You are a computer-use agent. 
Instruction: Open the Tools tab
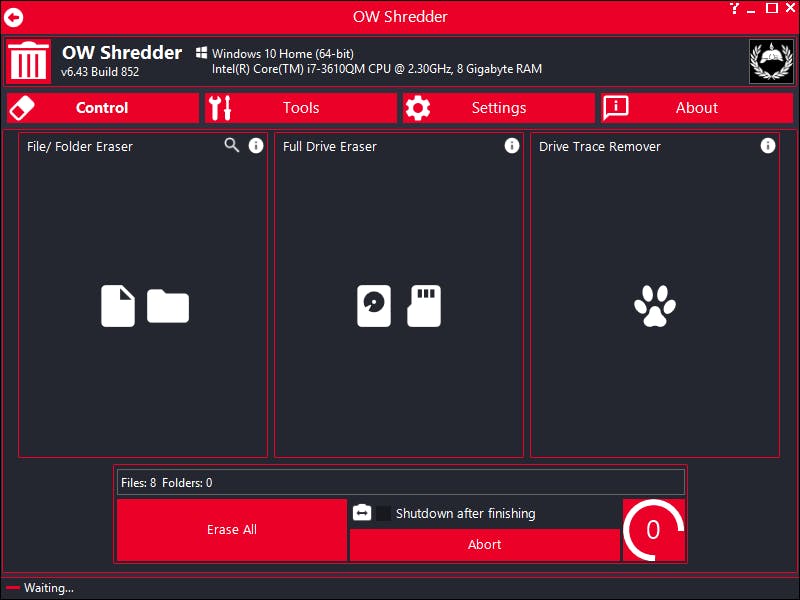pos(301,108)
